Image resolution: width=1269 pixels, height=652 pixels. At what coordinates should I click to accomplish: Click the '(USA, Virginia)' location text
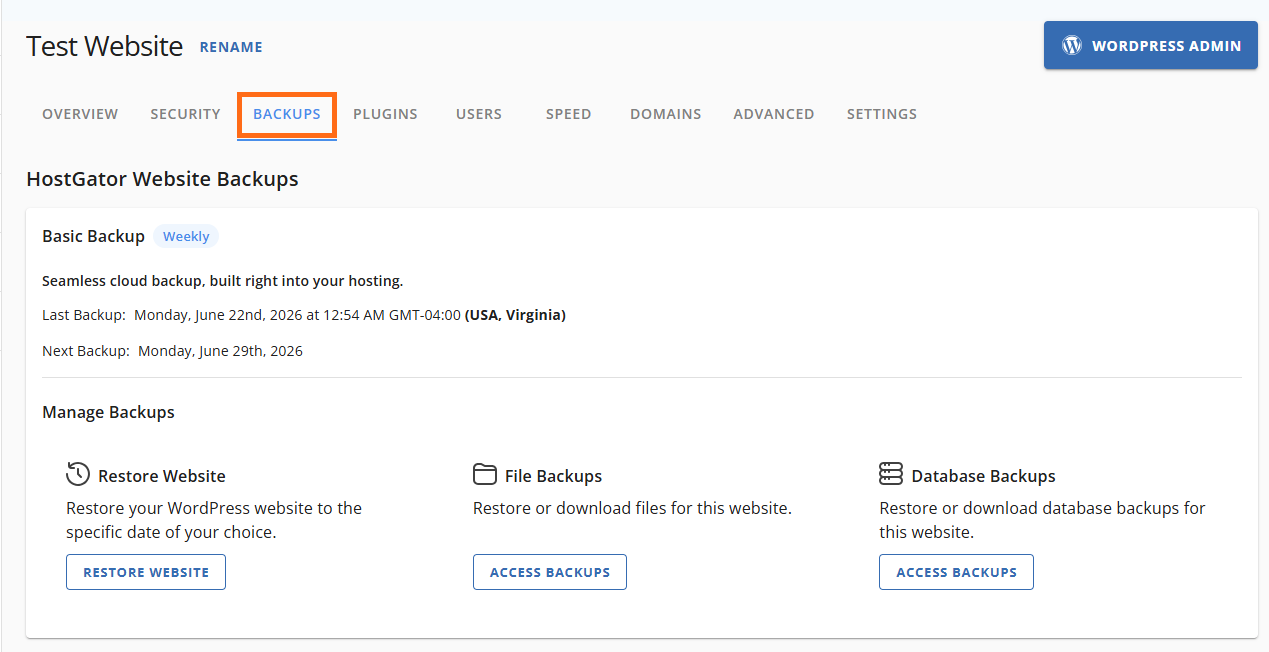515,315
